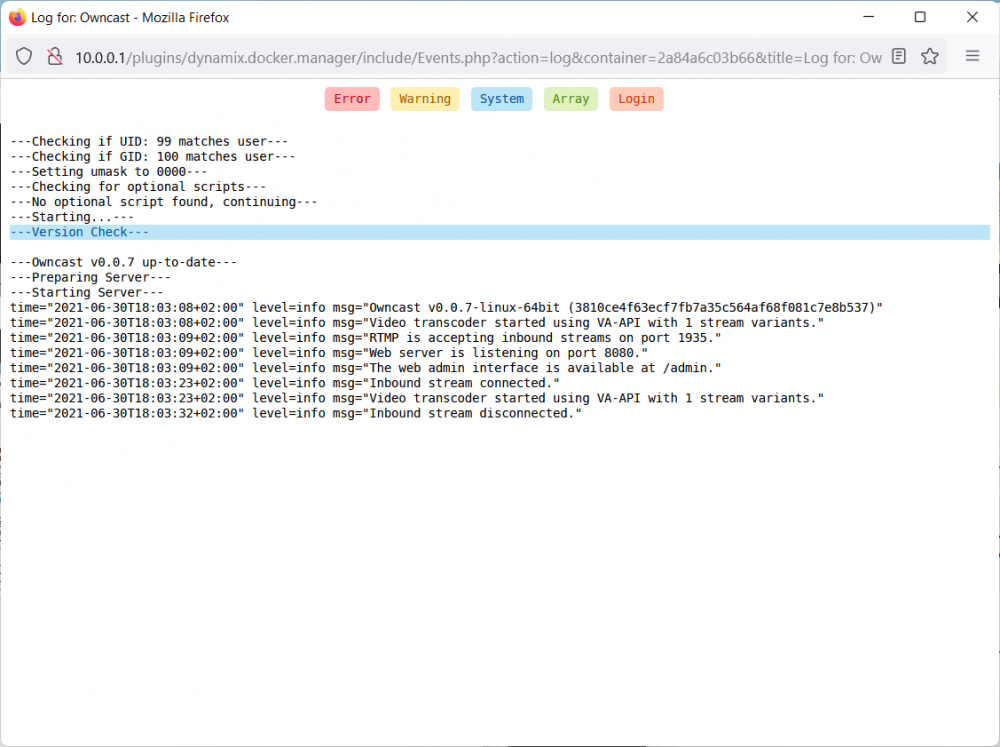1000x747 pixels.
Task: Open the Firefox hamburger menu
Action: [972, 56]
